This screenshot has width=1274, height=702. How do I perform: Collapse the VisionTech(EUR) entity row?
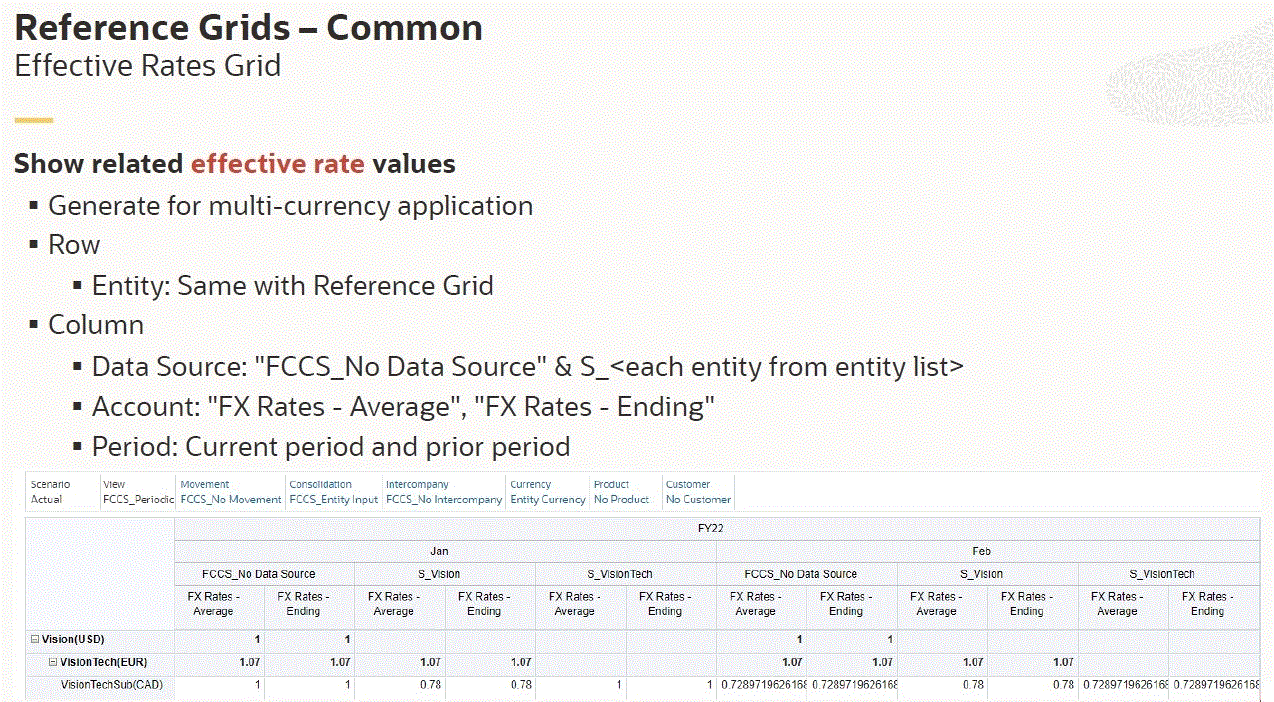click(53, 662)
